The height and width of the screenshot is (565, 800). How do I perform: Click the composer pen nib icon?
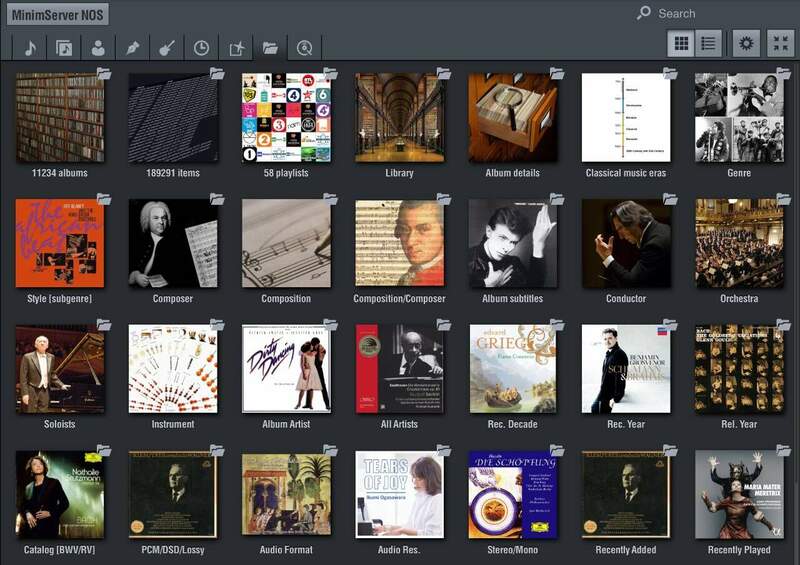pos(132,47)
